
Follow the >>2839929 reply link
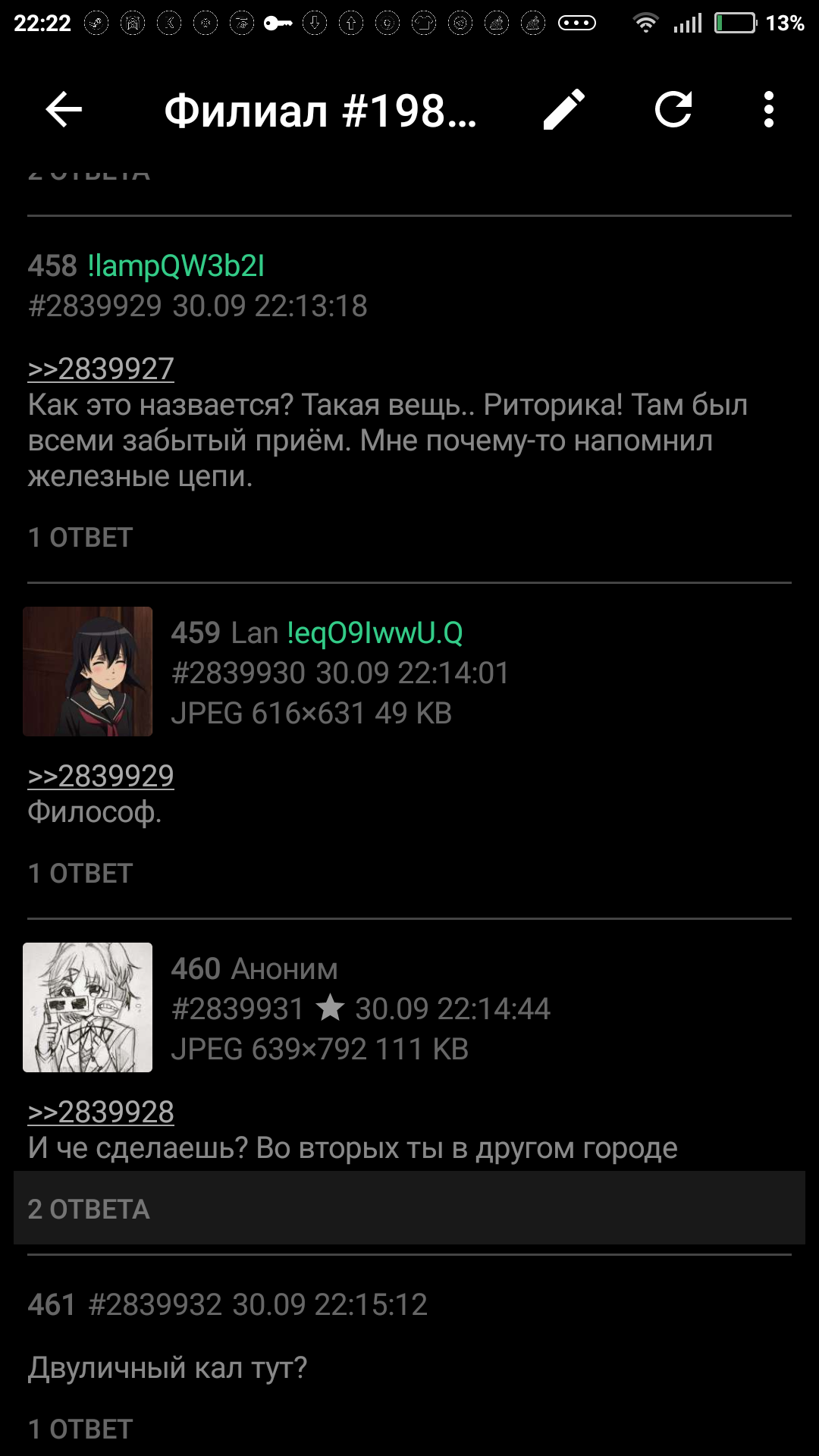coord(101,777)
